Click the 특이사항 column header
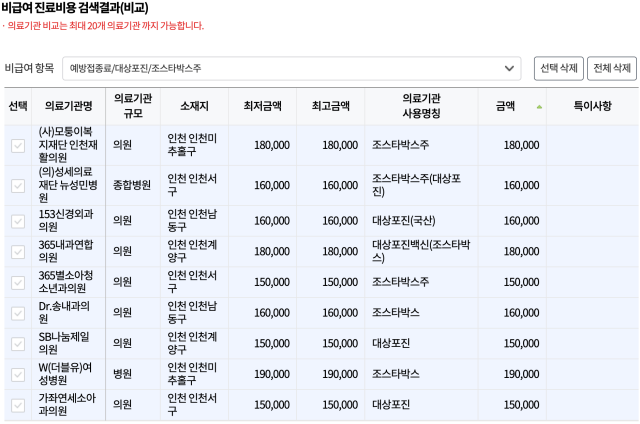The width and height of the screenshot is (640, 424). [593, 106]
